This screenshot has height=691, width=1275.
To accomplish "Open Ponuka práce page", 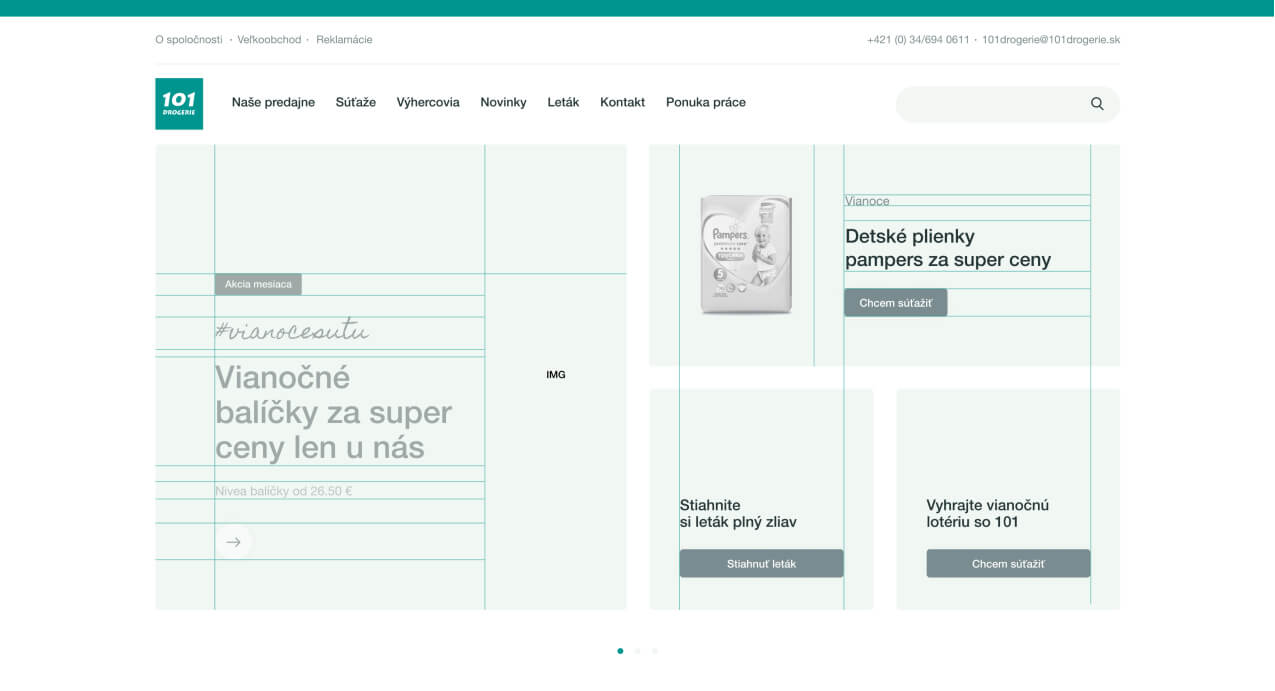I will pos(706,102).
